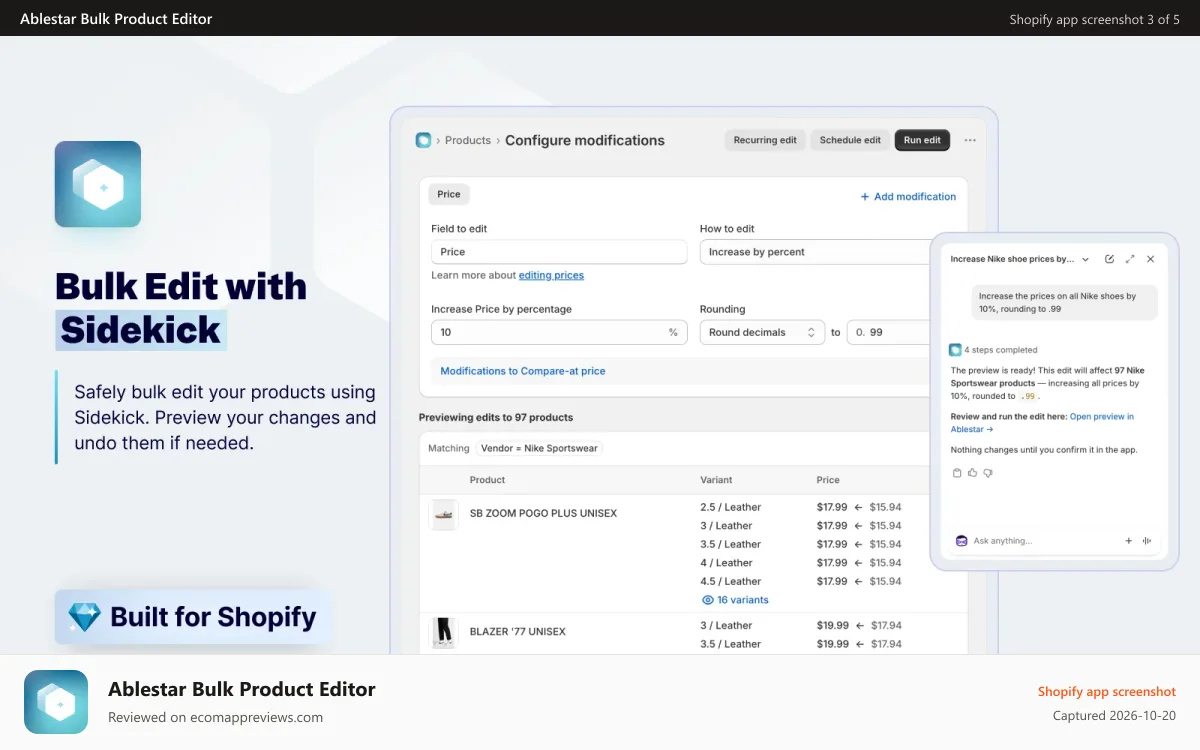Expand the Sidekick panel with the arrows icon
Viewport: 1200px width, 750px height.
pyautogui.click(x=1130, y=259)
